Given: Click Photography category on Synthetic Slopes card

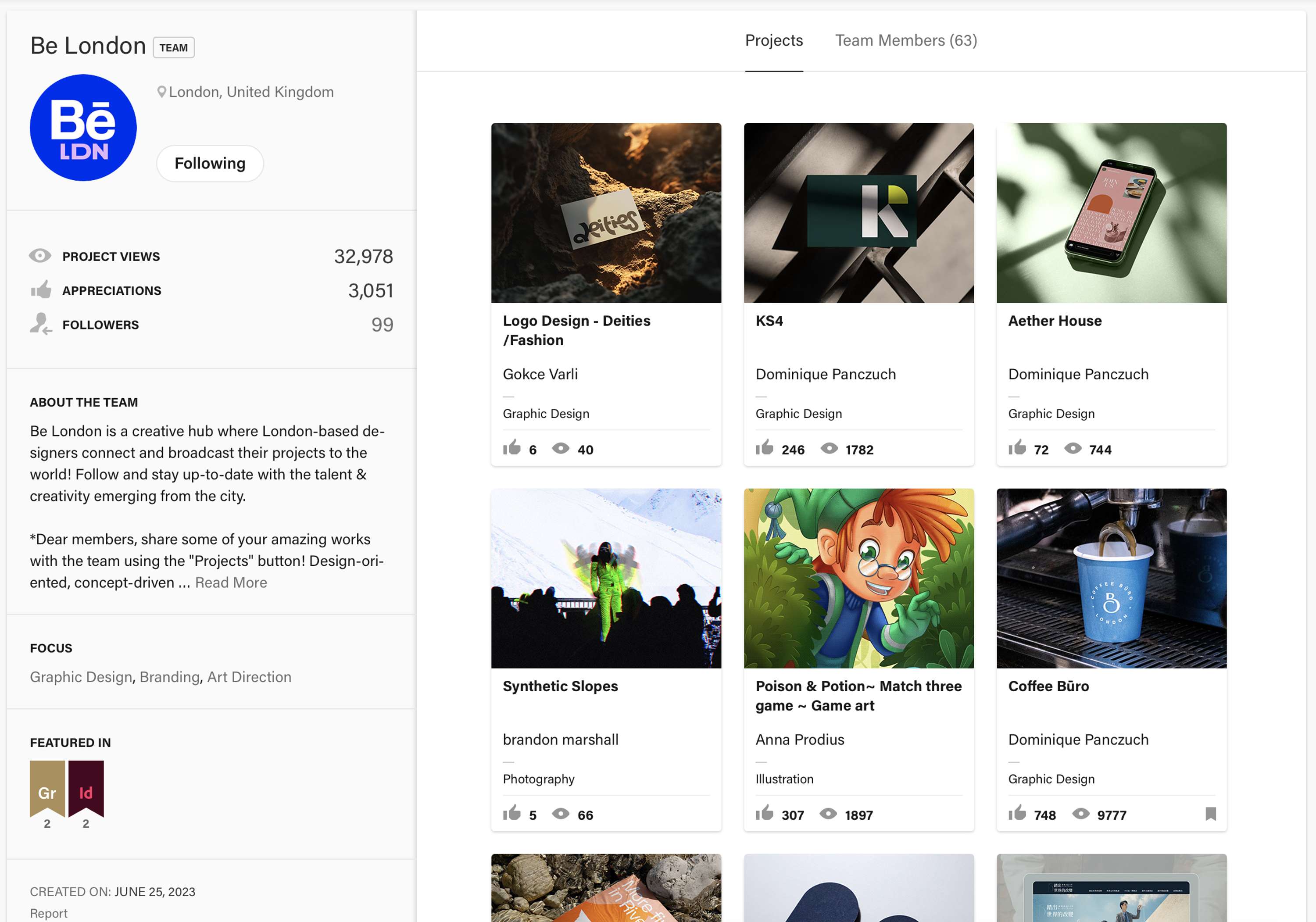Looking at the screenshot, I should (538, 779).
